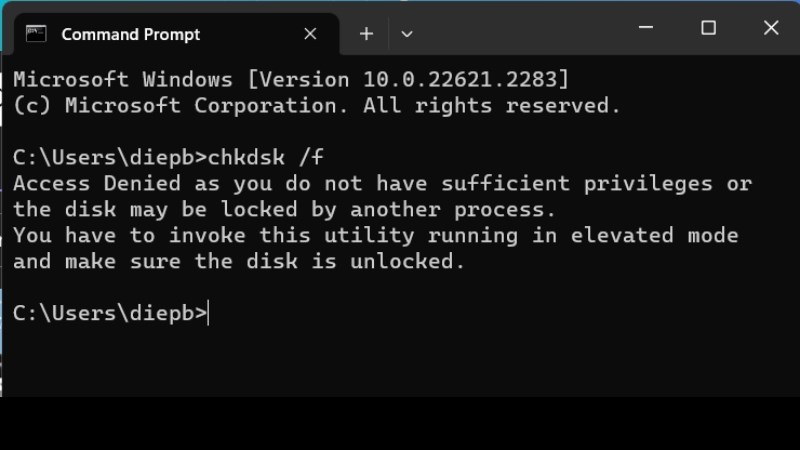Close the Command Prompt tab
The image size is (800, 450).
point(310,34)
